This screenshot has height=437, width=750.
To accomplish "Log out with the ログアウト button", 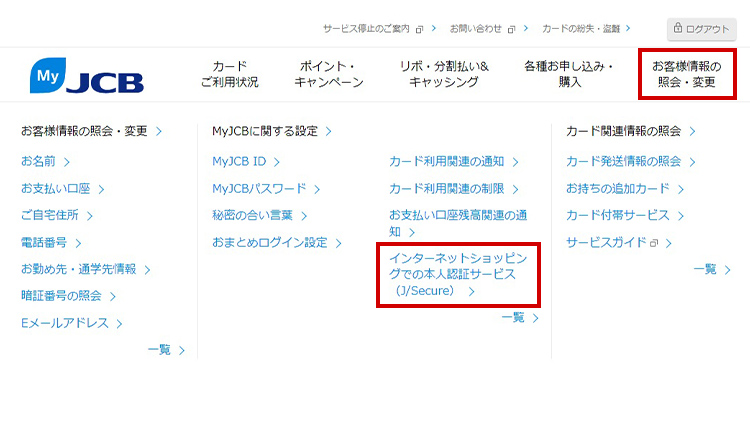I will (702, 29).
